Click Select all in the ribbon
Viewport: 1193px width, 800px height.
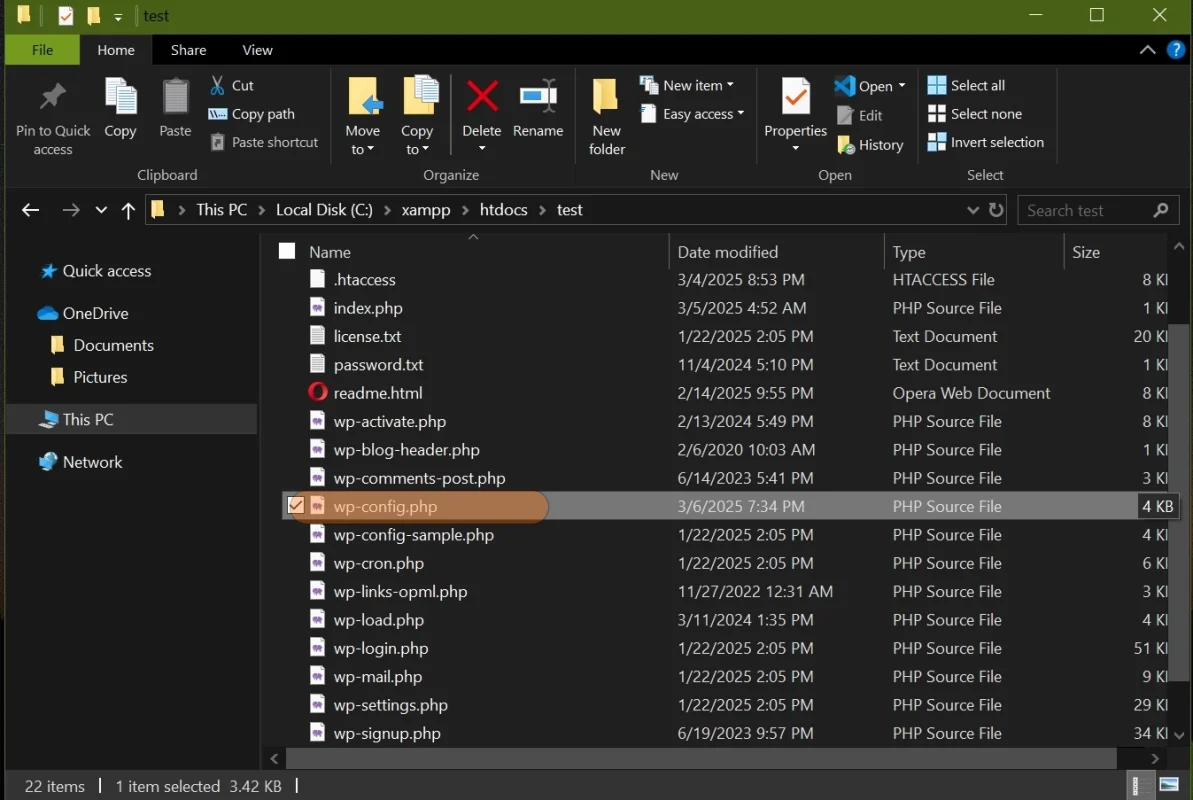point(966,86)
